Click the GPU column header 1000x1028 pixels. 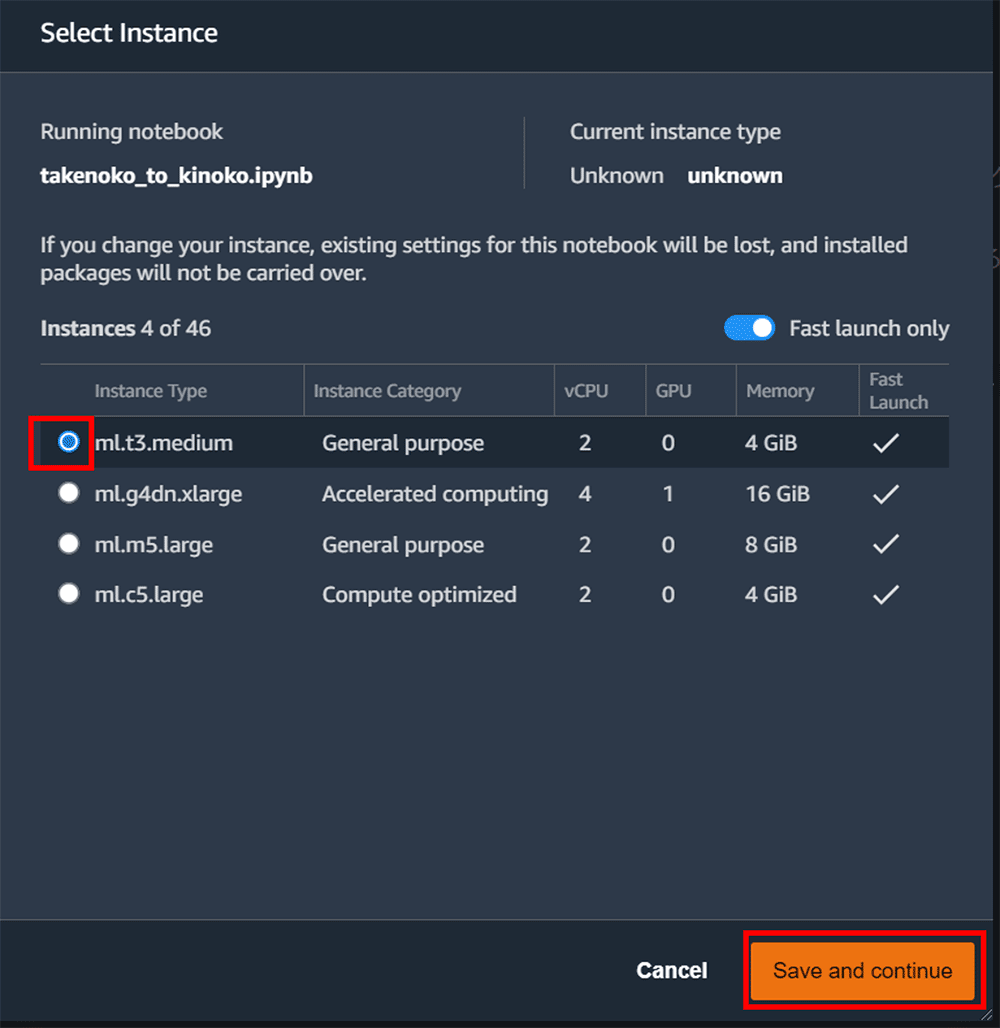(673, 391)
